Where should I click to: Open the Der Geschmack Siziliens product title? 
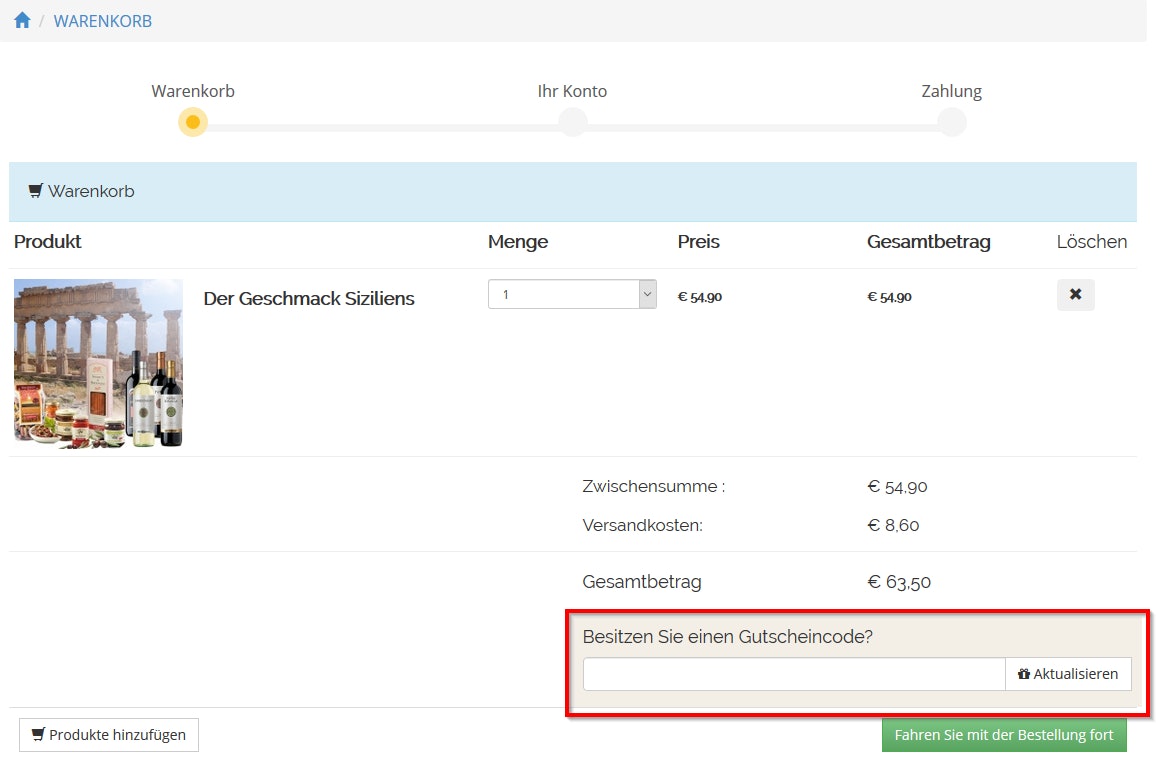[x=308, y=299]
